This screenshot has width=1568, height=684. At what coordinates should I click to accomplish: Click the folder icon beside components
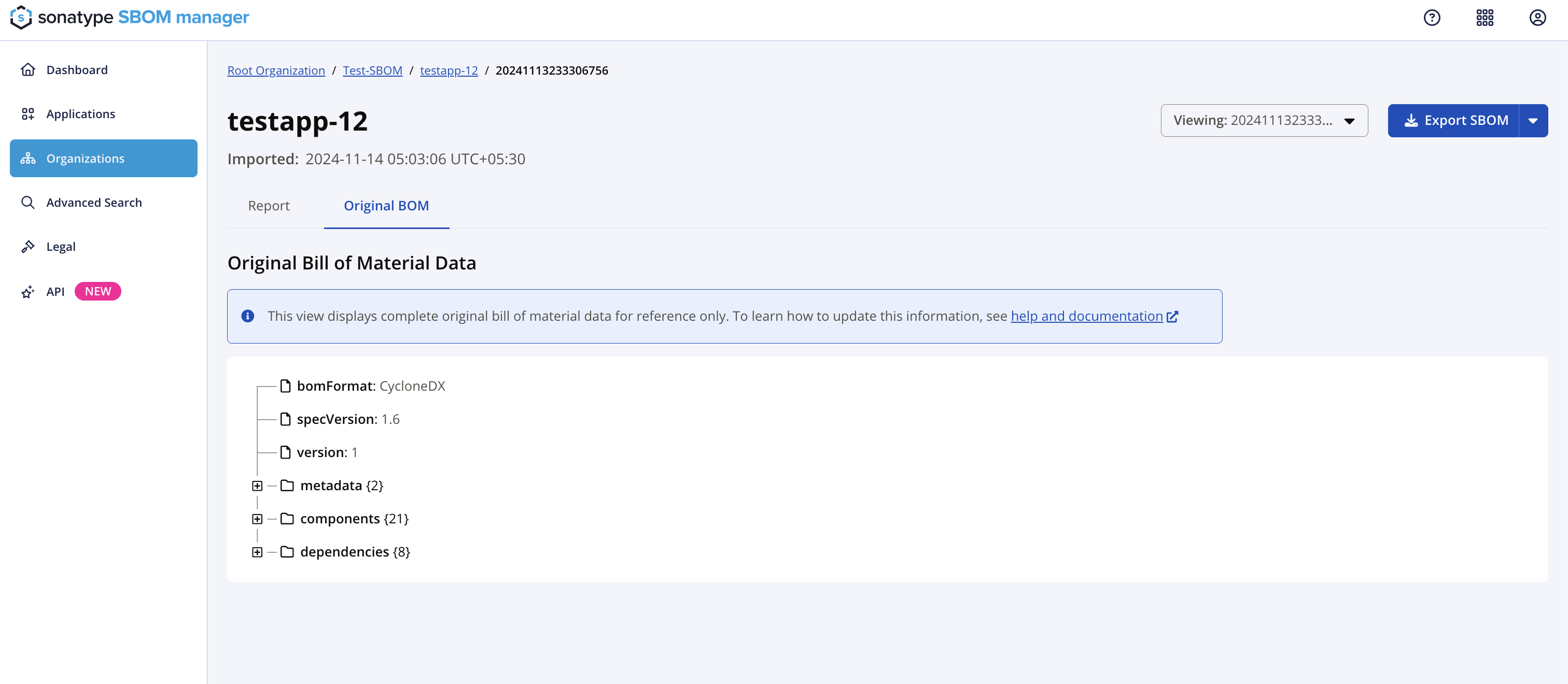[x=287, y=519]
